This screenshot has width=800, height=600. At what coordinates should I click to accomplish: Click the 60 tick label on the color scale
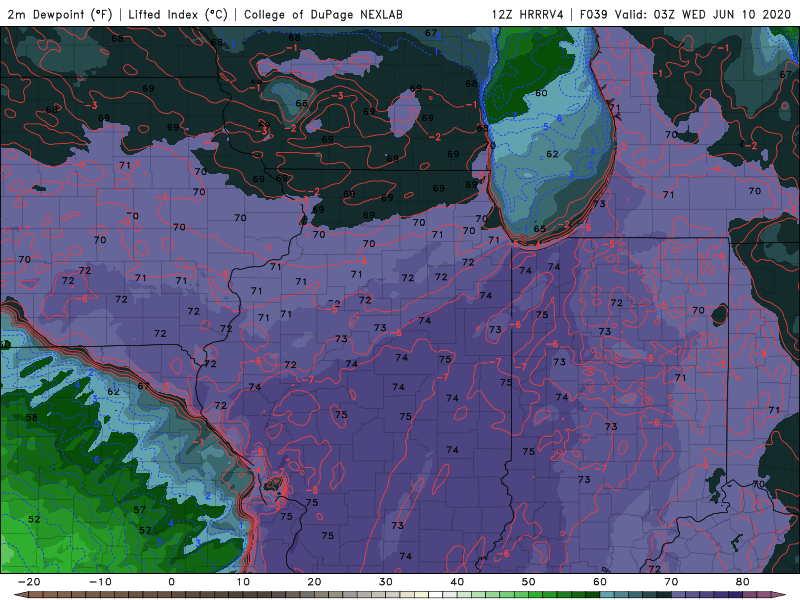tap(600, 582)
